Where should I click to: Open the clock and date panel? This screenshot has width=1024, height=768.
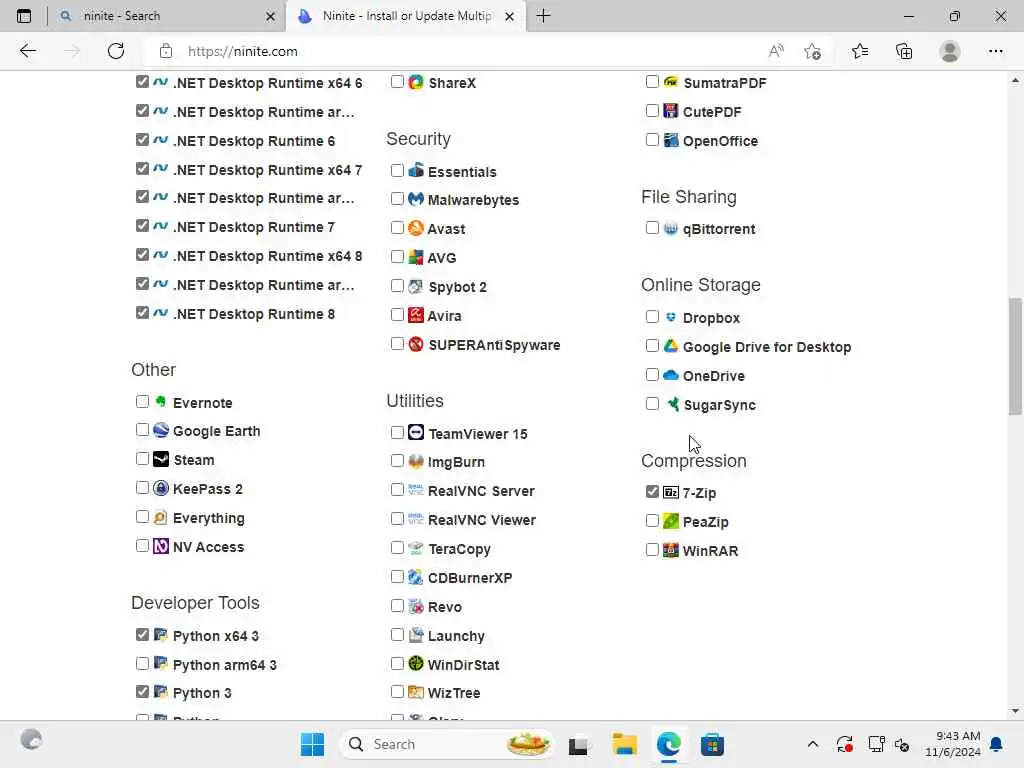(x=952, y=744)
